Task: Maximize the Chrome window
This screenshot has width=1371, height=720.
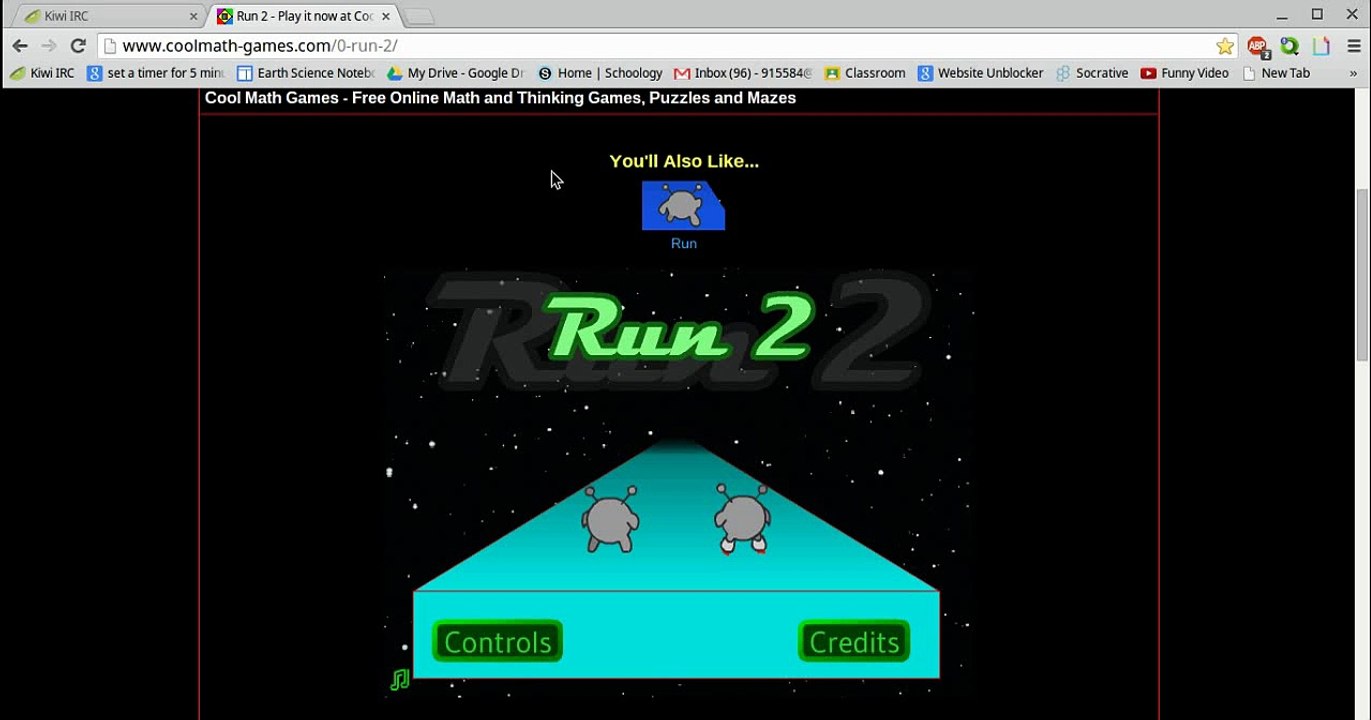Action: 1317,14
